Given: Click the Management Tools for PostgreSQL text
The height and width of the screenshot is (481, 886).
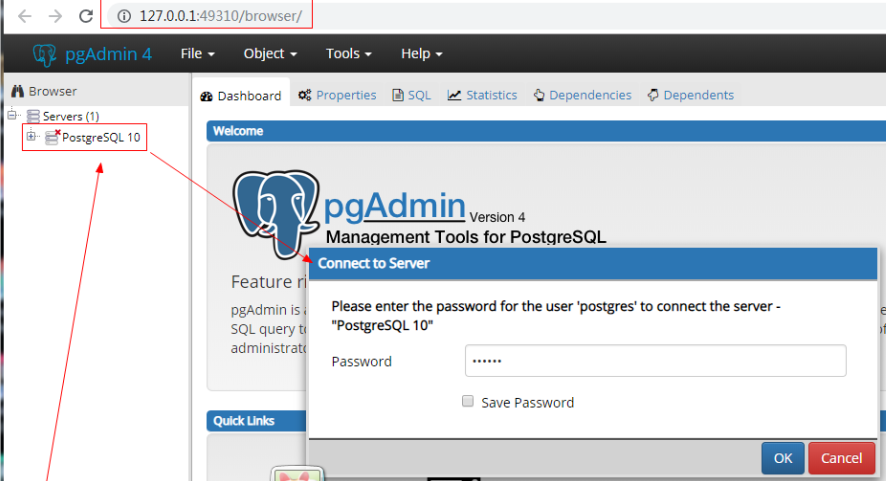Looking at the screenshot, I should coord(466,237).
